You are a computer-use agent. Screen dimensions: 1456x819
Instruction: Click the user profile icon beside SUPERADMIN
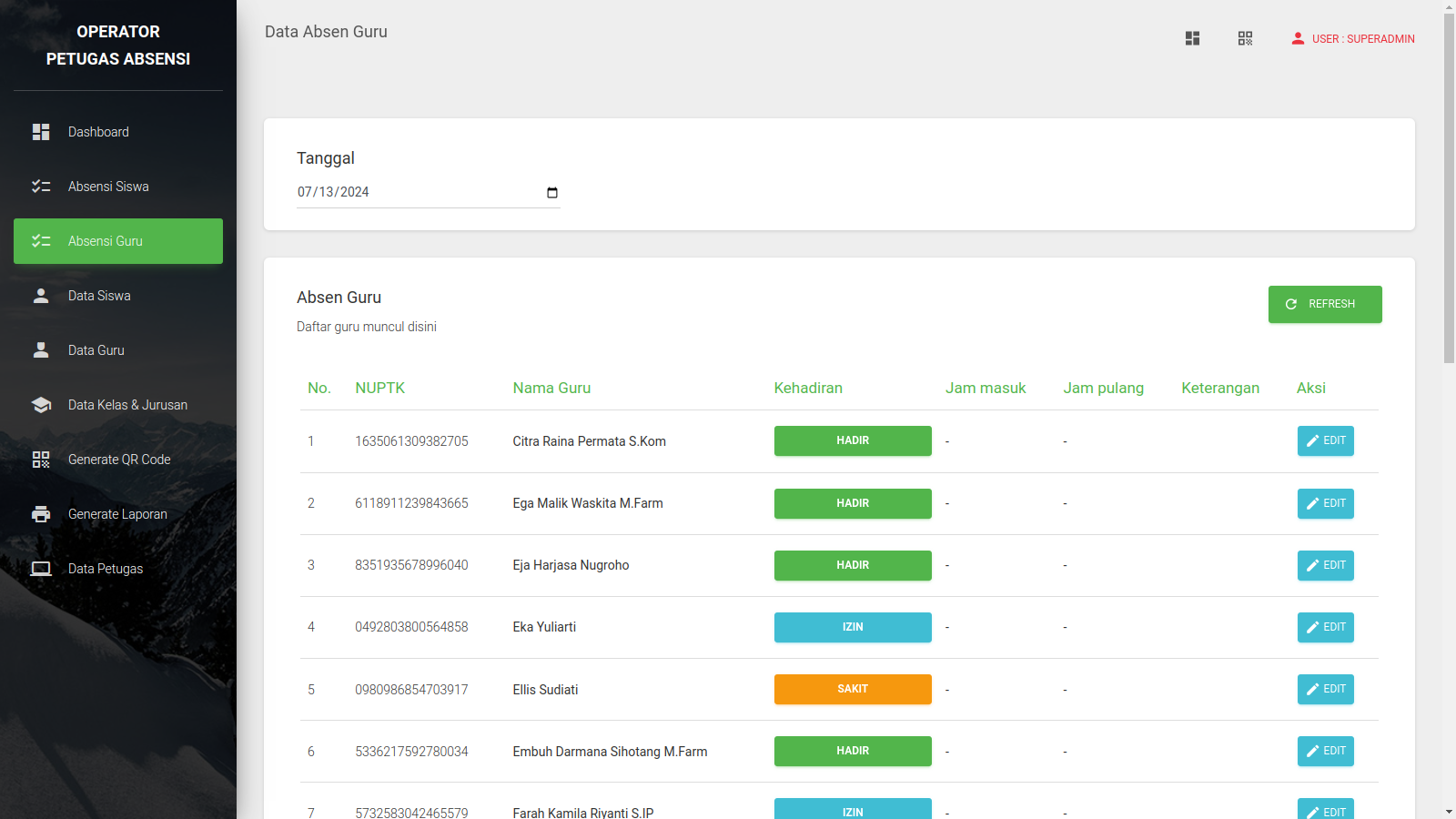(x=1298, y=38)
